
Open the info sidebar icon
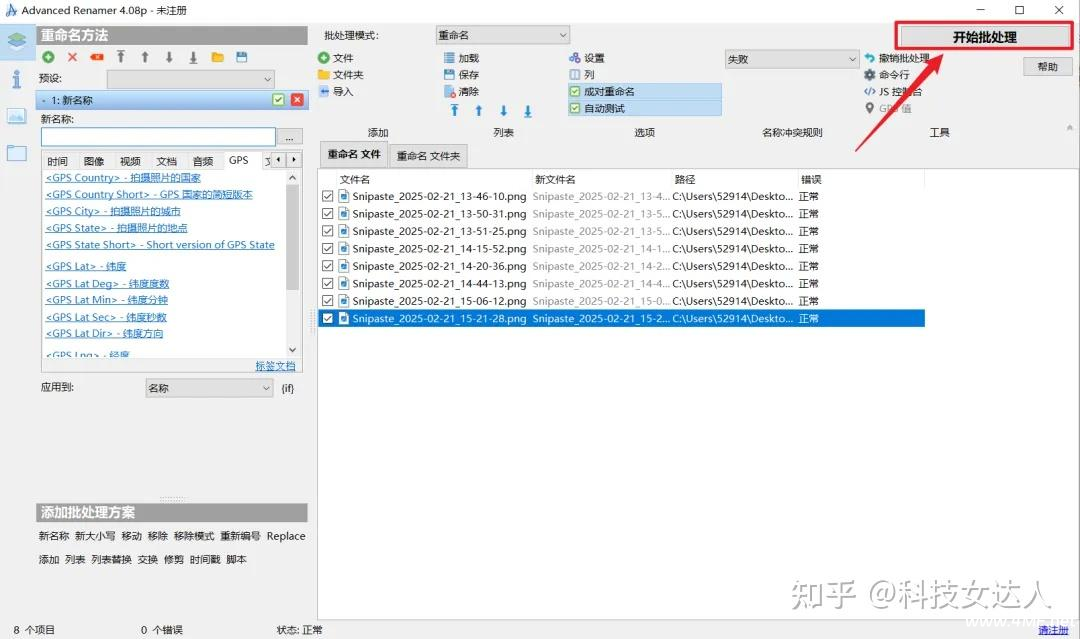coord(16,80)
